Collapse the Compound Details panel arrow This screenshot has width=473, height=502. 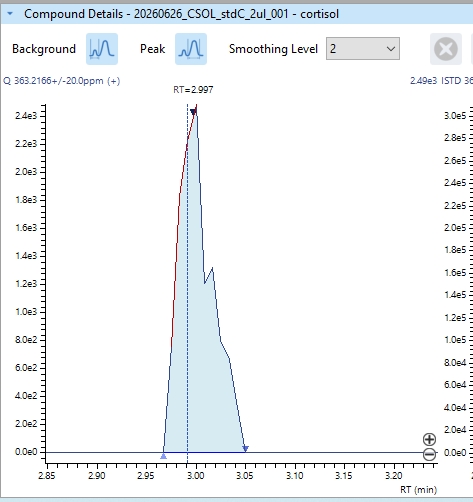click(x=10, y=14)
